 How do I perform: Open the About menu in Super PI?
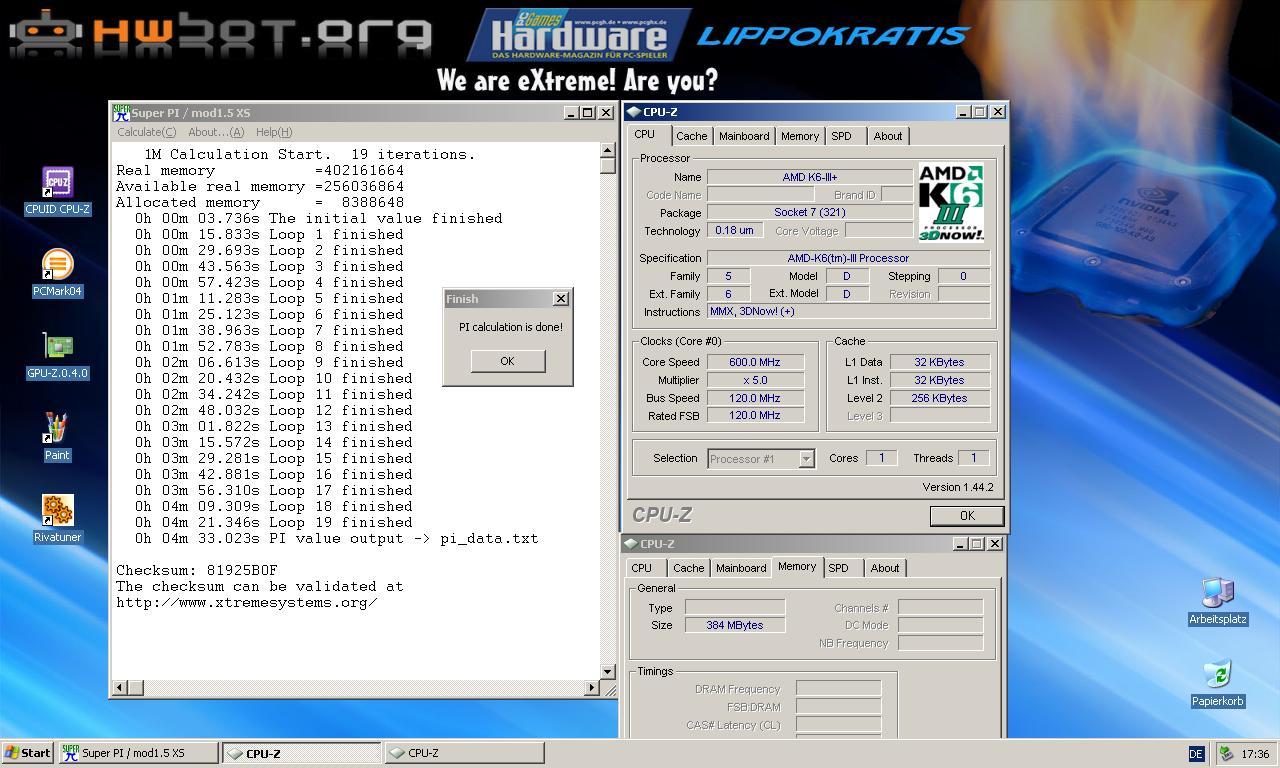click(216, 132)
